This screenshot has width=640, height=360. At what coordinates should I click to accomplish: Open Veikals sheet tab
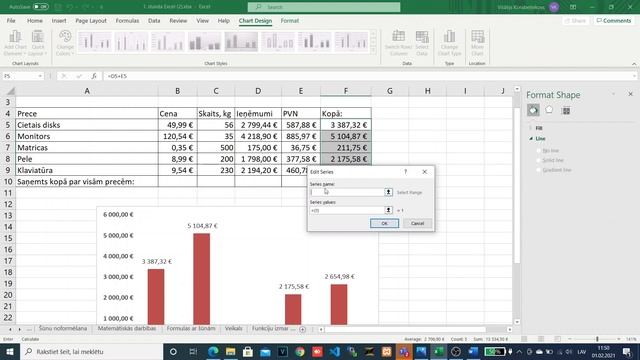233,329
